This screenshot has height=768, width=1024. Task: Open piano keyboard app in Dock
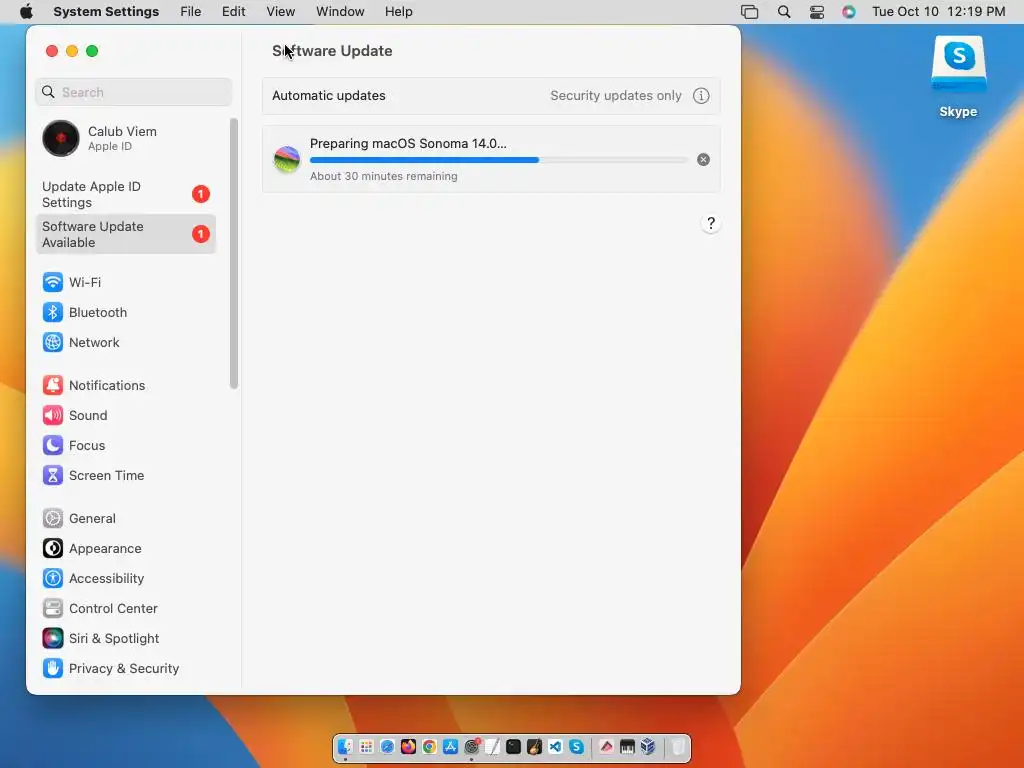(x=627, y=746)
